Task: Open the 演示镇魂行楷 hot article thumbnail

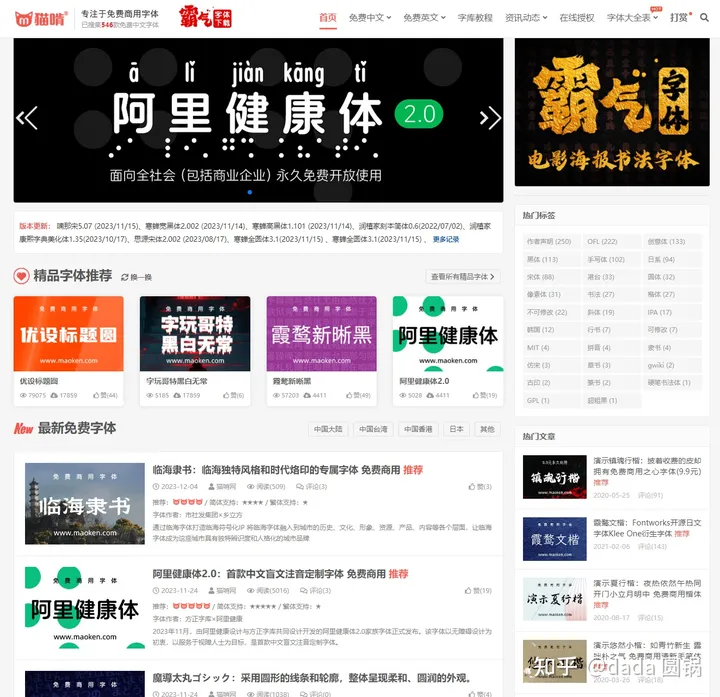Action: [x=555, y=477]
